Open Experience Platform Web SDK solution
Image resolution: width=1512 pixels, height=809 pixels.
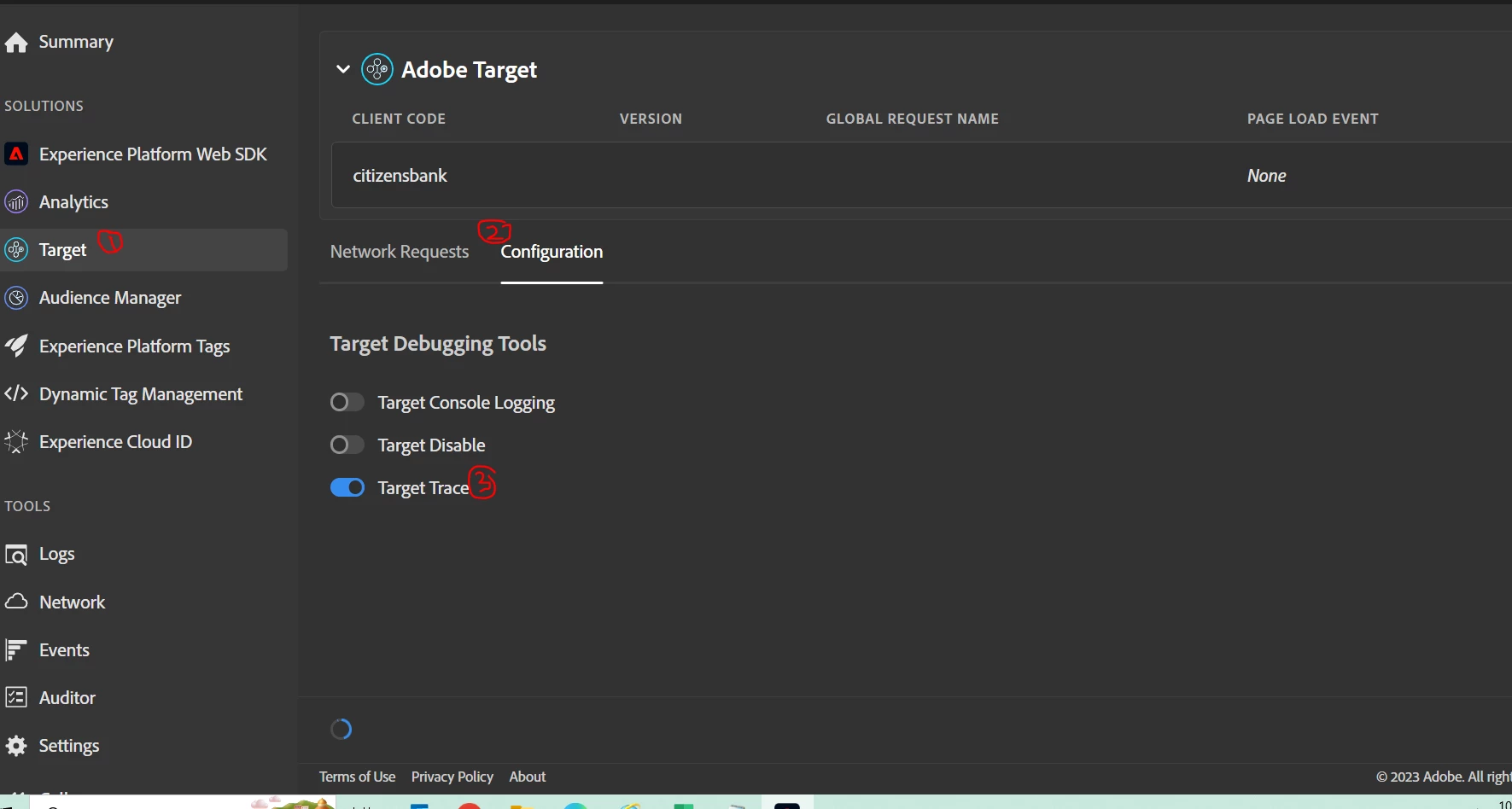153,154
